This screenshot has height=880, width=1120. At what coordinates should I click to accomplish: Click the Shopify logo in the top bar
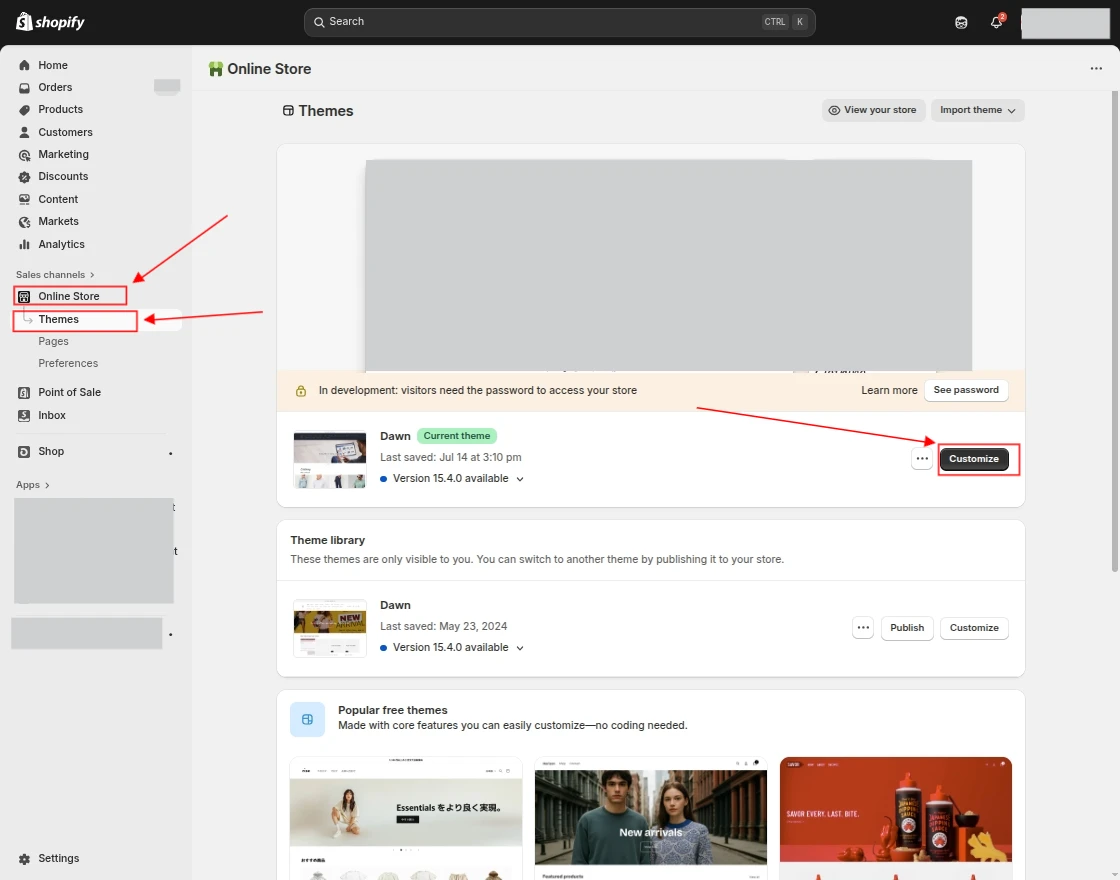(x=50, y=22)
